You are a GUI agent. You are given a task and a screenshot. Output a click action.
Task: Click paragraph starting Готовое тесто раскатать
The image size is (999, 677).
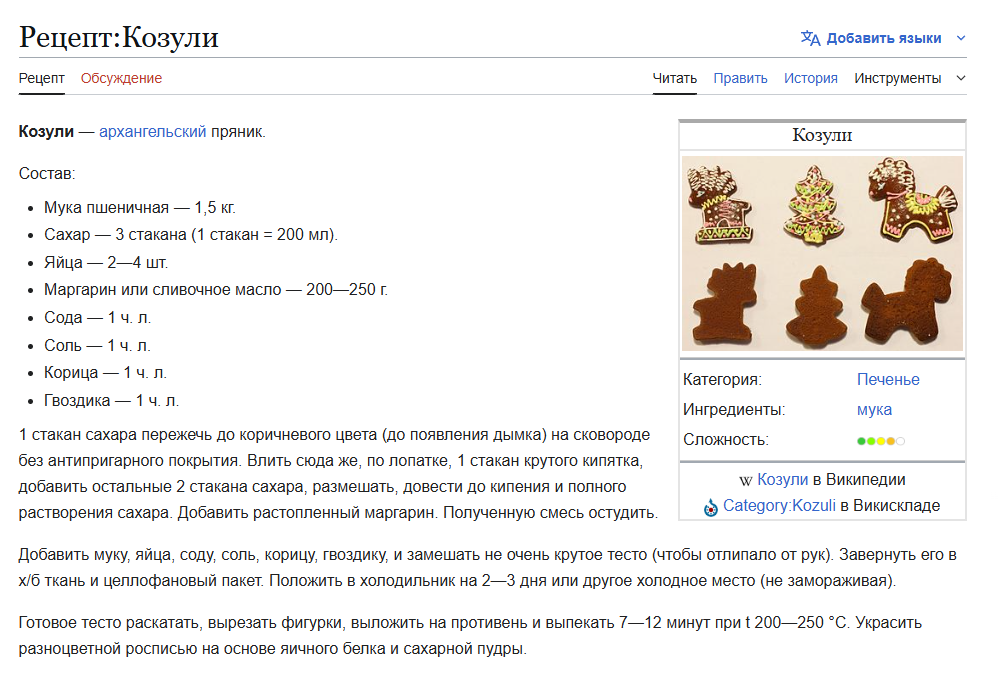pyautogui.click(x=470, y=636)
